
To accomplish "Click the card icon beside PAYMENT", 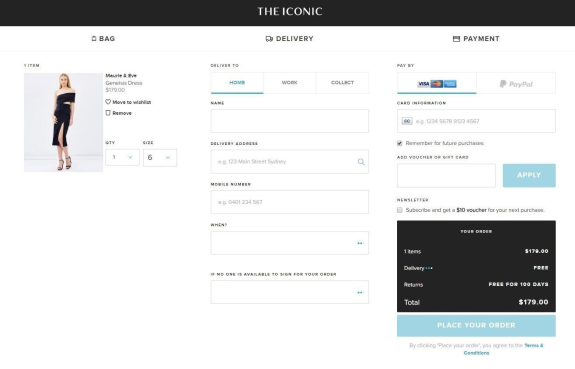I will point(456,39).
